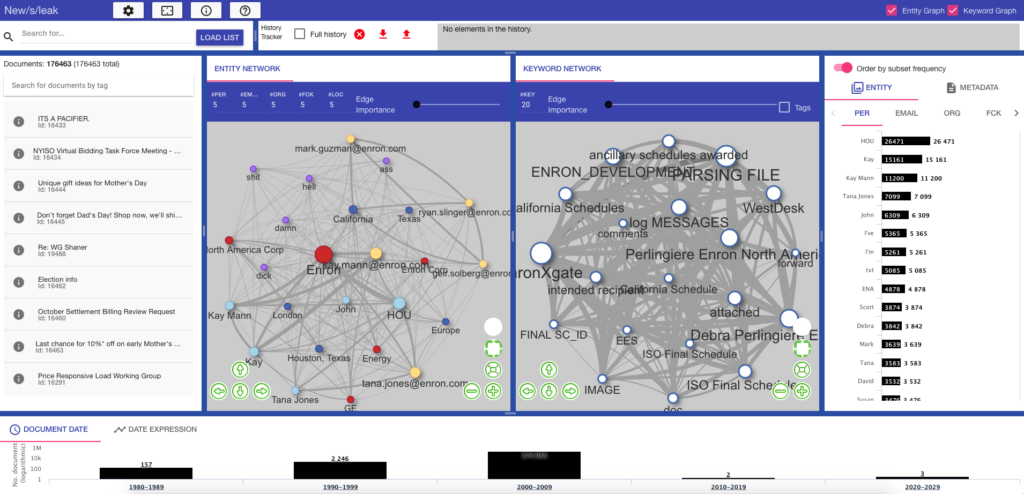Open the DATE EXPRESSION tab
The width and height of the screenshot is (1024, 494).
[x=154, y=429]
